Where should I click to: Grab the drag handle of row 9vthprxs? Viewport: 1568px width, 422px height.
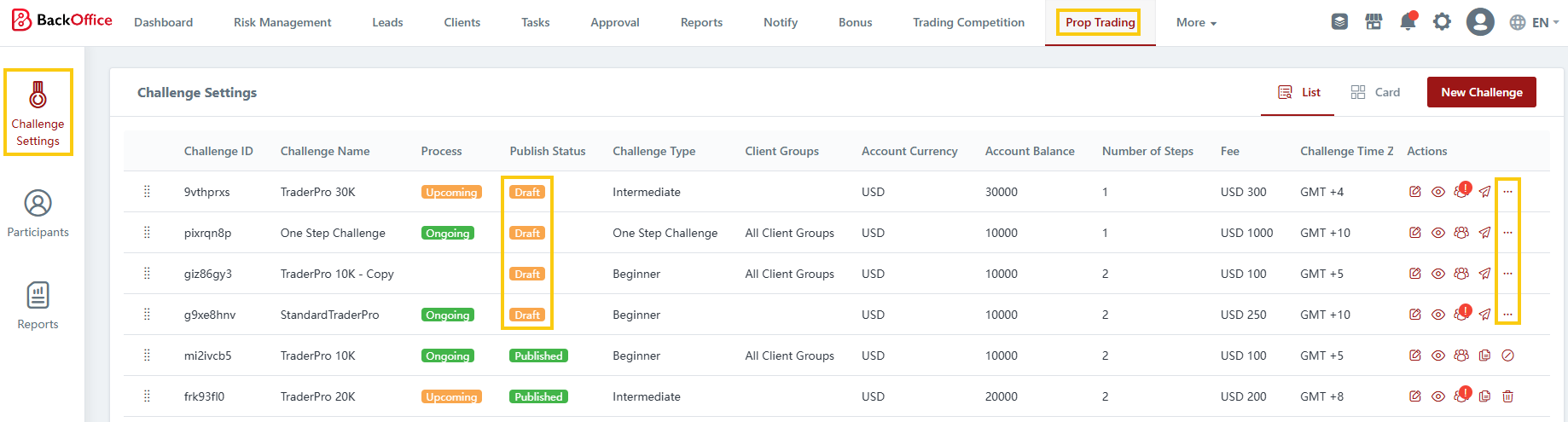click(147, 192)
